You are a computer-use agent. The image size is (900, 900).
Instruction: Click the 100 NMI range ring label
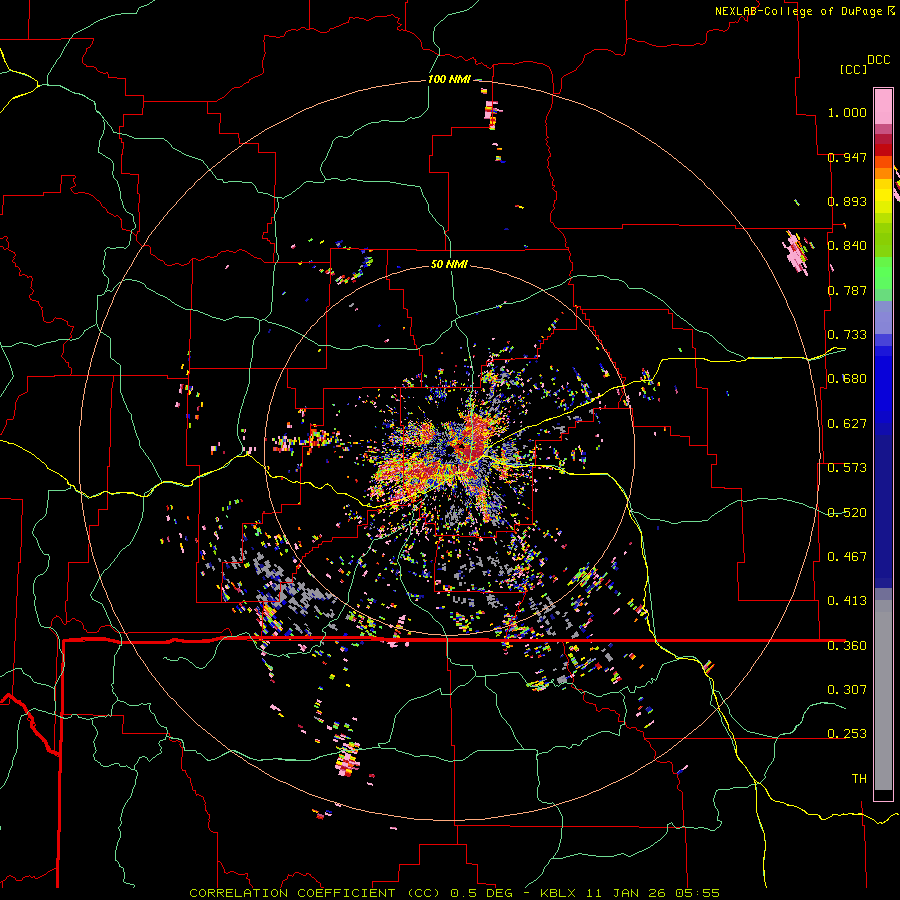coord(449,79)
